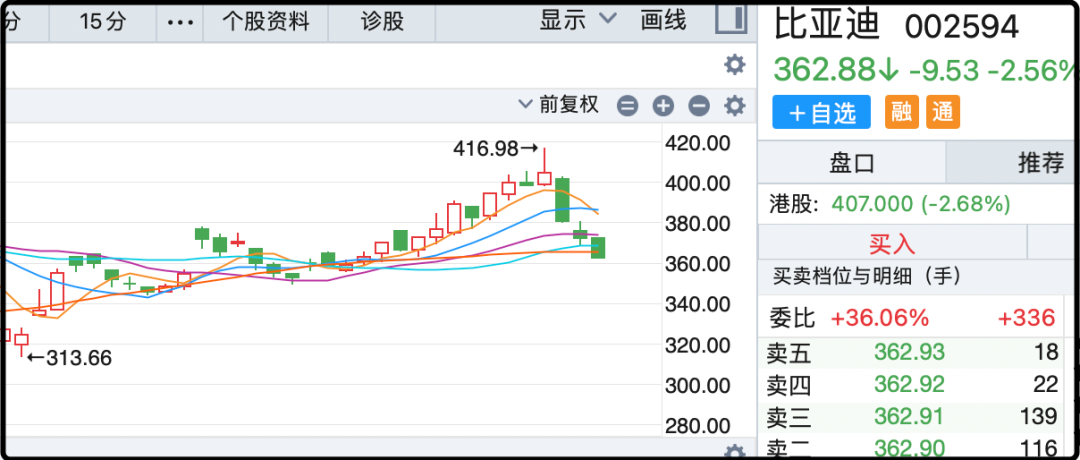Viewport: 1080px width, 460px height.
Task: Expand the 显示 dropdown
Action: (579, 20)
